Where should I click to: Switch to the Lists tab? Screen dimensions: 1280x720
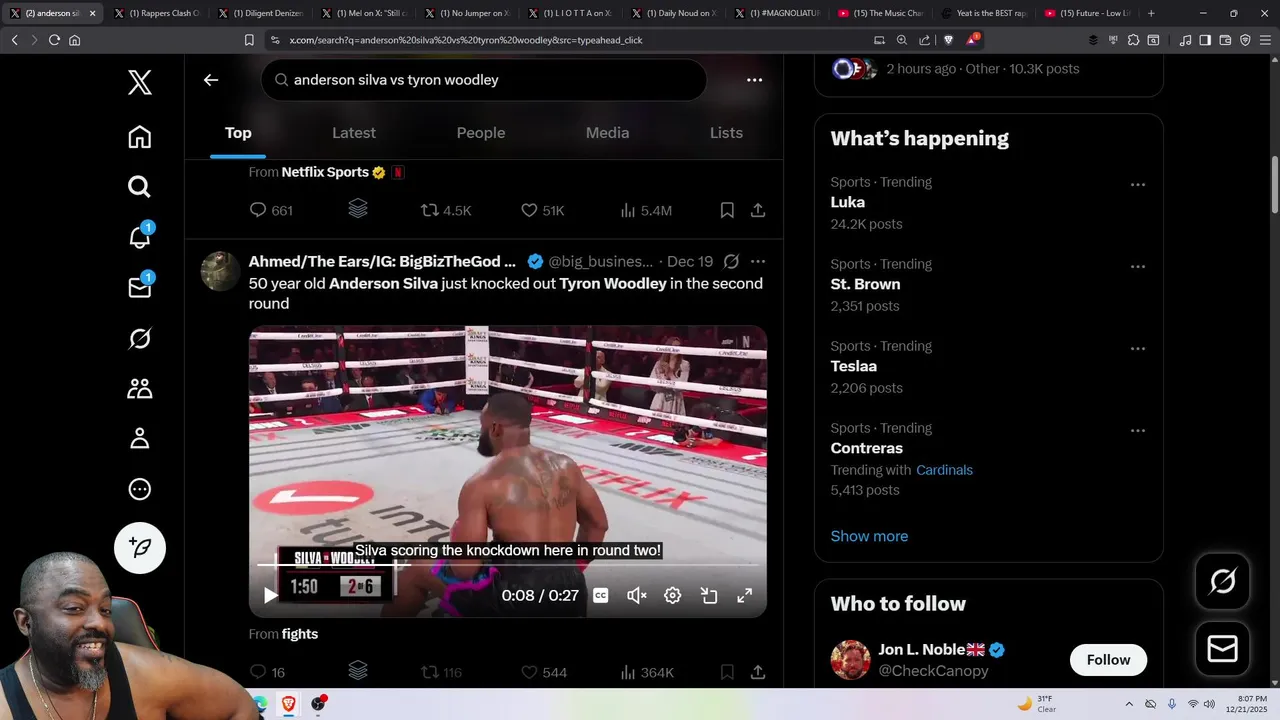coord(726,133)
